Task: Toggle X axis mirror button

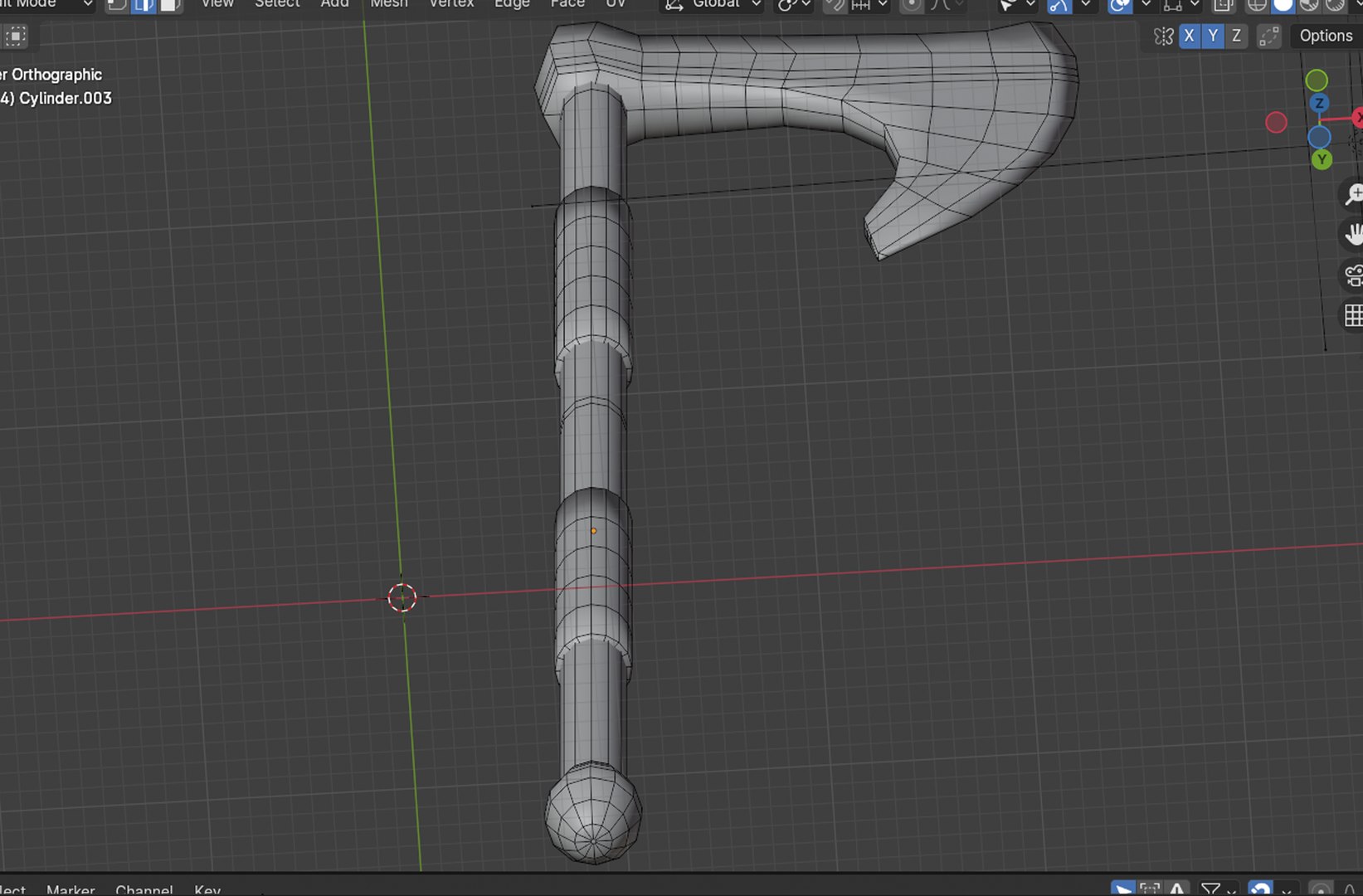Action: 1190,36
